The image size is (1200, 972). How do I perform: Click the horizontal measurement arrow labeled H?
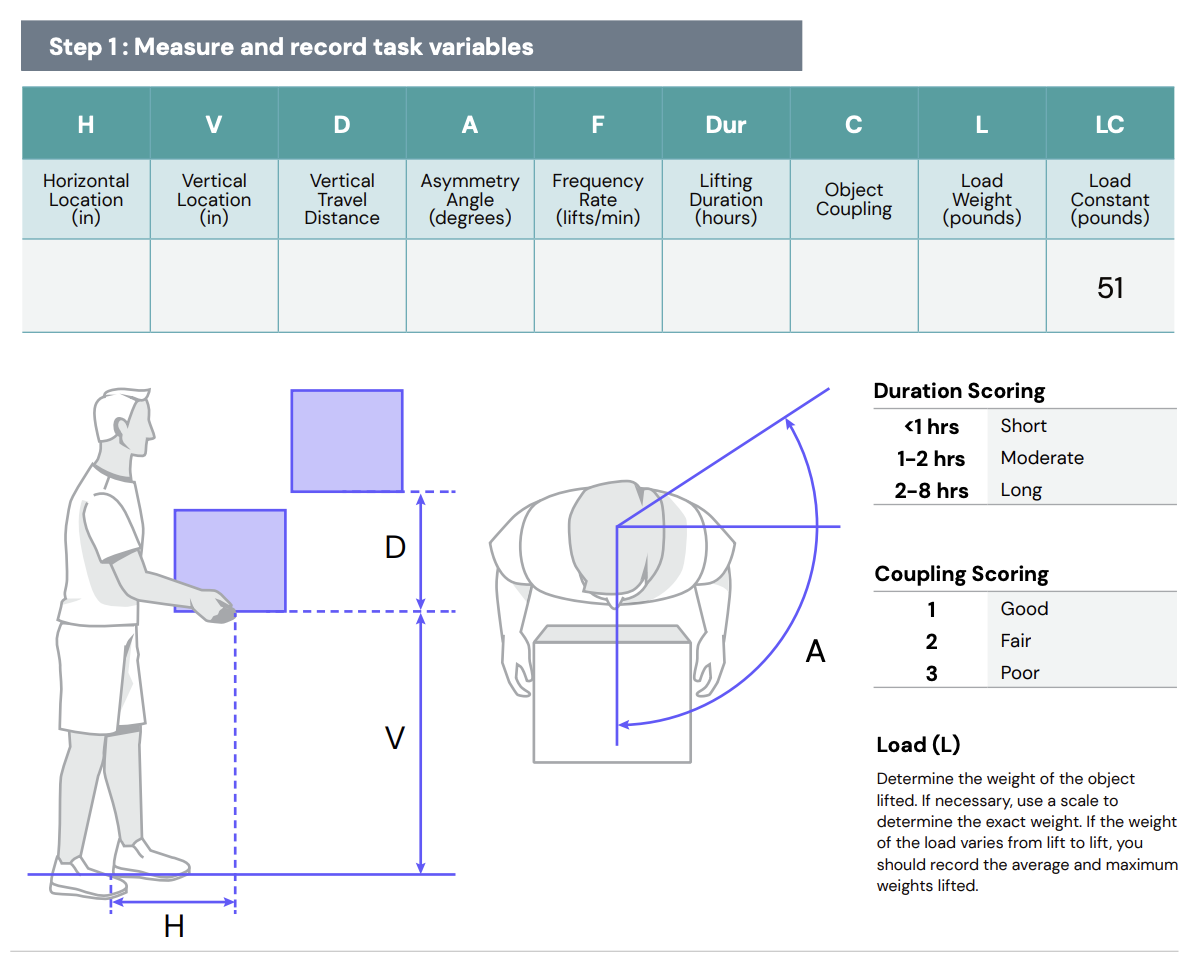click(175, 903)
